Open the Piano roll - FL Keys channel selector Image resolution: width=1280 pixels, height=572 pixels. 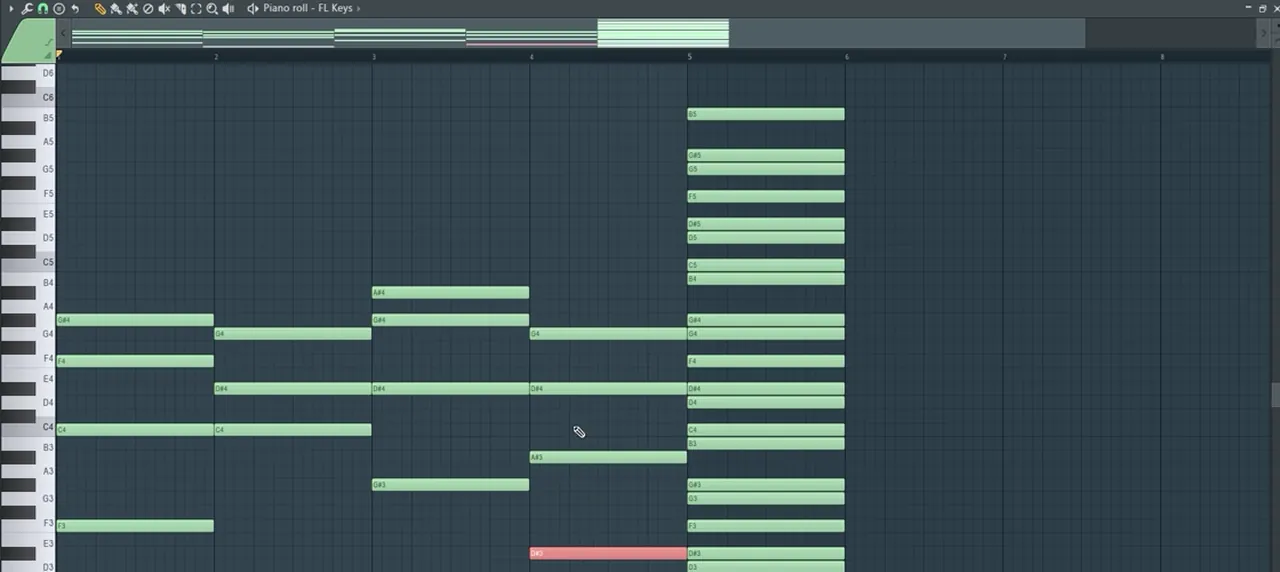coord(311,8)
